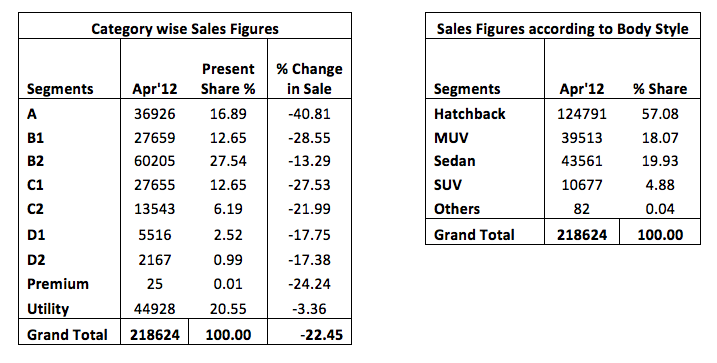Screen dimensions: 717x363
Task: Select the Present Share % column header
Action: (x=228, y=79)
